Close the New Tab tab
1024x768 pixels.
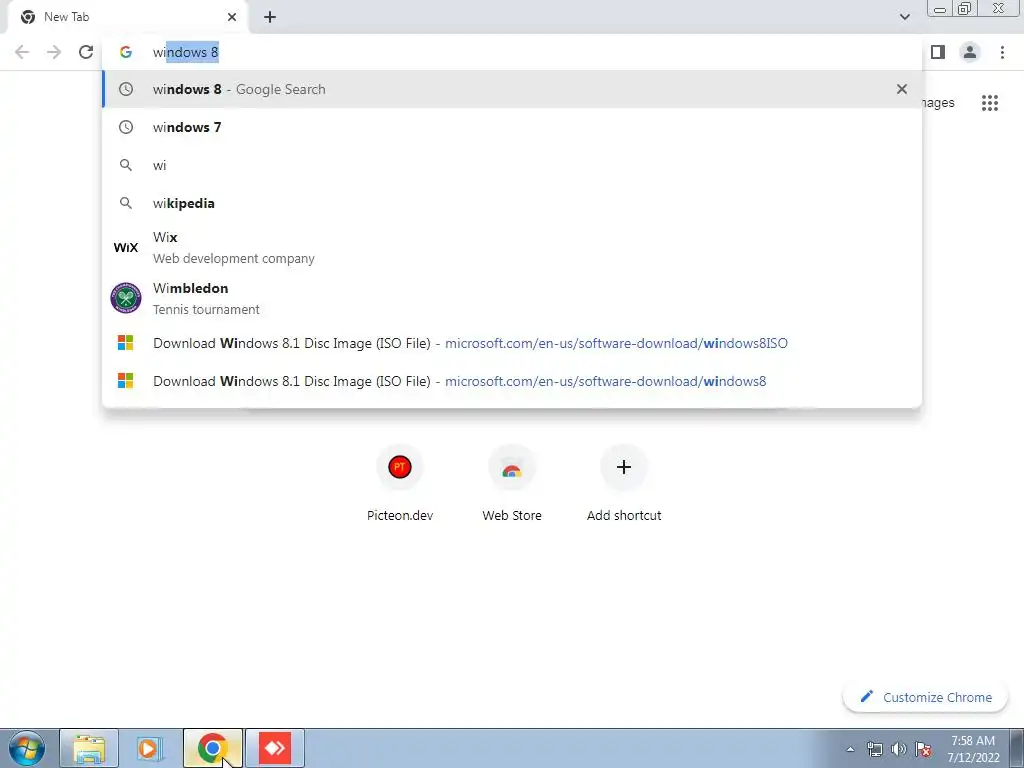232,17
